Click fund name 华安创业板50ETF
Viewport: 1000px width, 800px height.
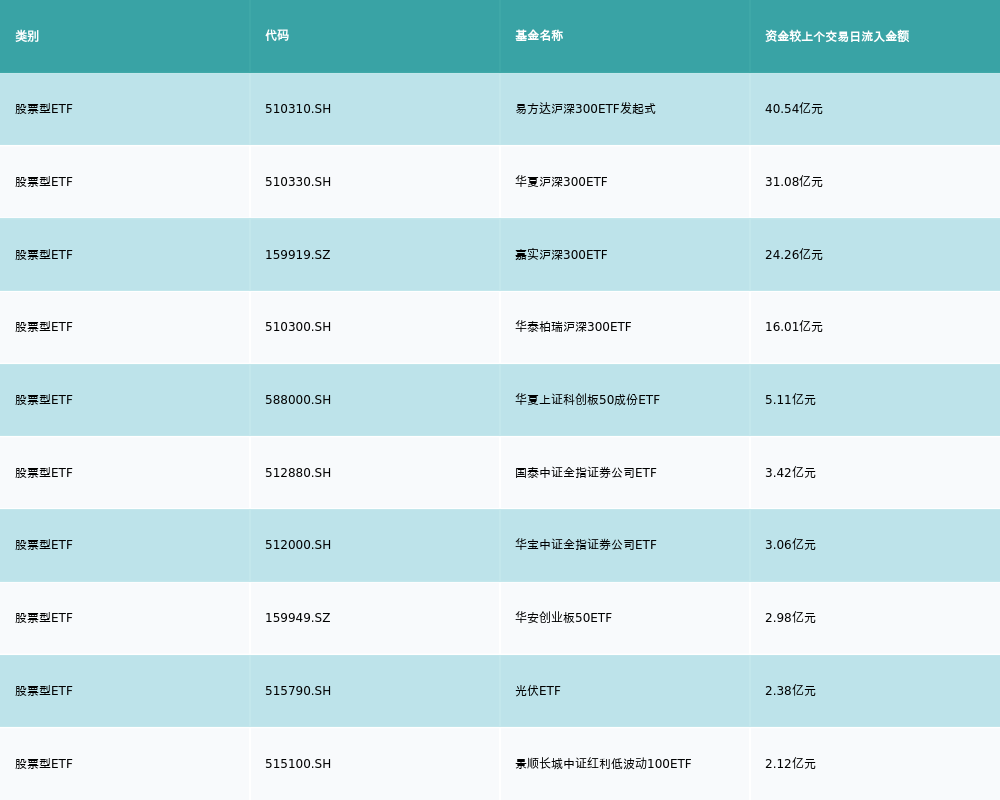(x=564, y=618)
